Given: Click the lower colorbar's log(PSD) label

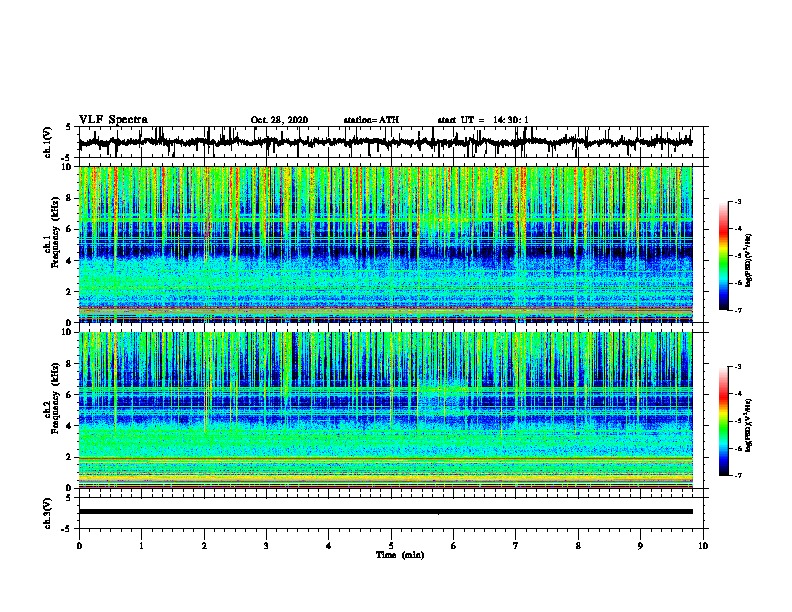Looking at the screenshot, I should click(x=748, y=425).
